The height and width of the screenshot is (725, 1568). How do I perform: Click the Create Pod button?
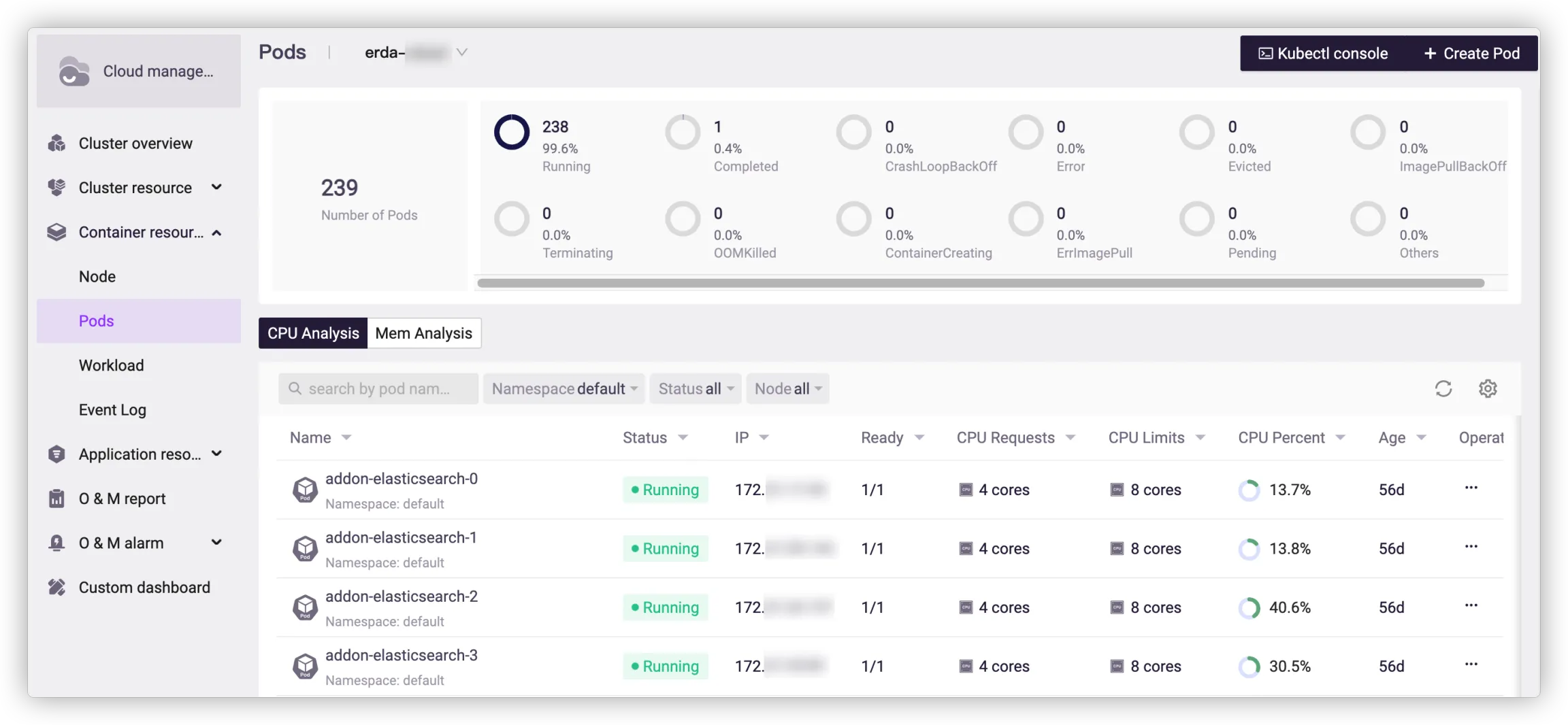click(x=1472, y=54)
